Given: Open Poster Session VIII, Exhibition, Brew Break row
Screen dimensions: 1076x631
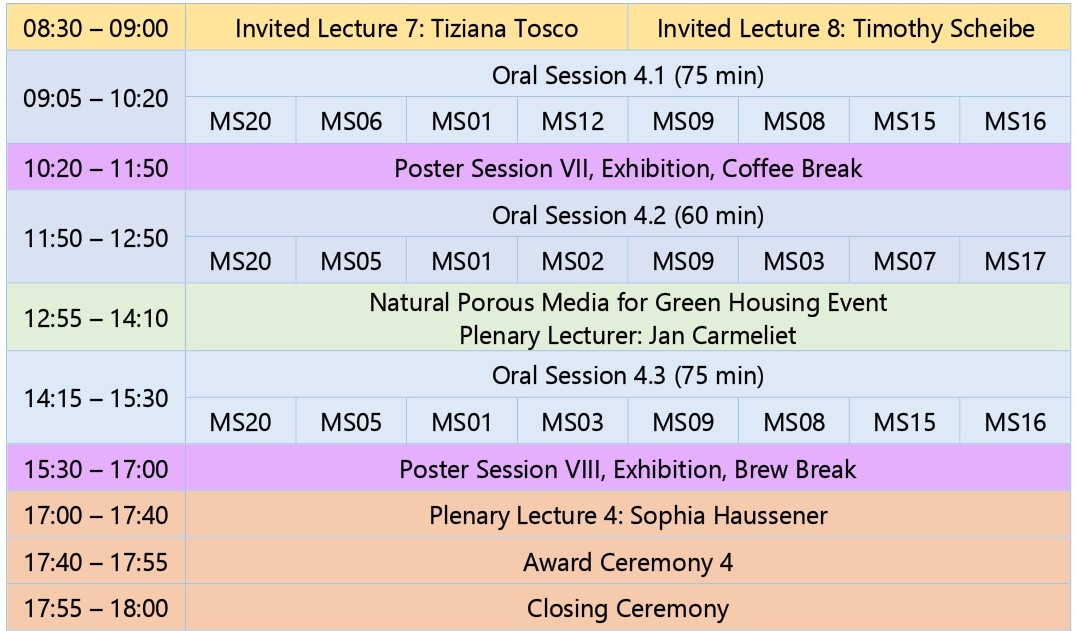Looking at the screenshot, I should click(x=627, y=469).
